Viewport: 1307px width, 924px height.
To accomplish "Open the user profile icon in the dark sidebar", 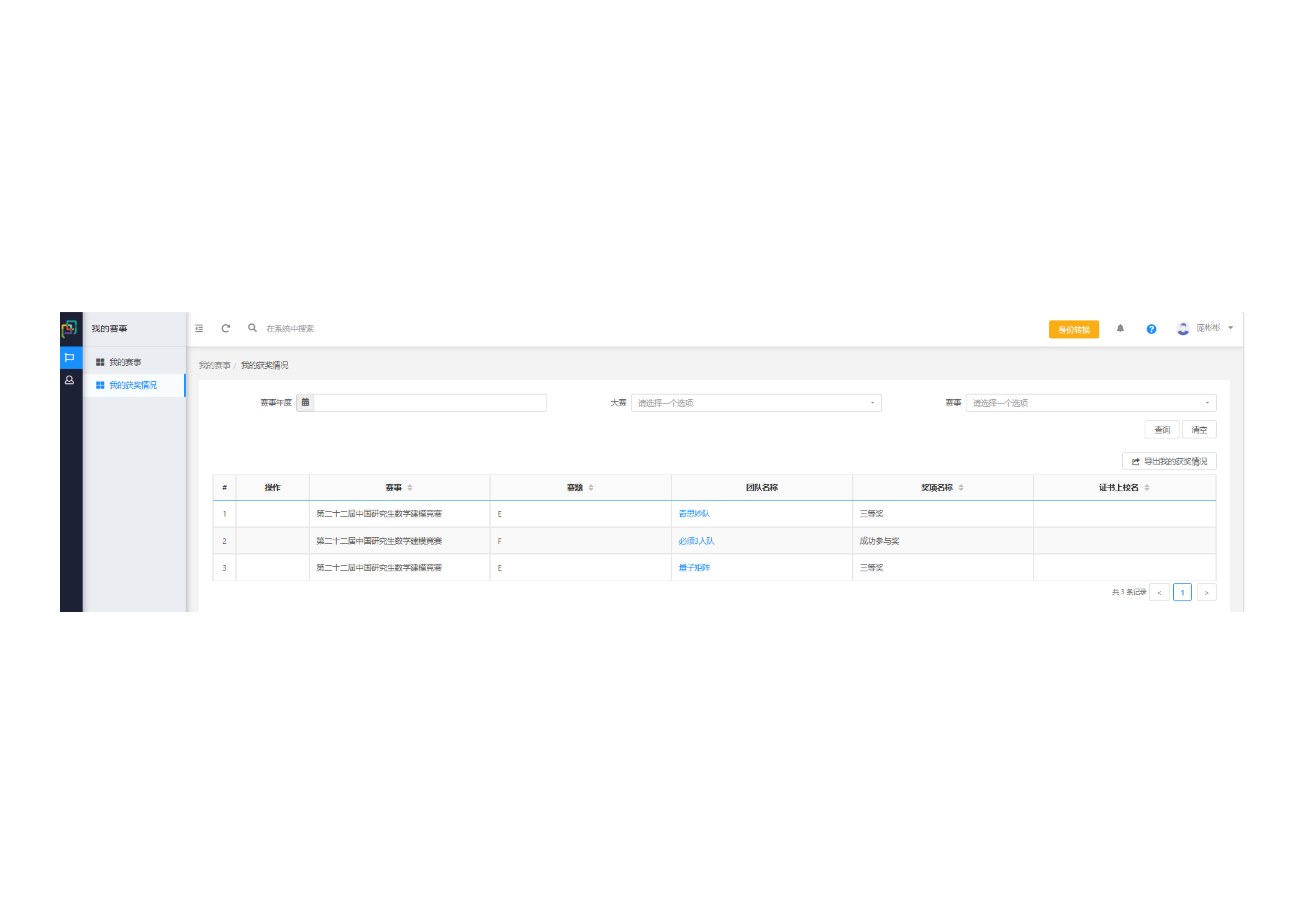I will pos(70,380).
